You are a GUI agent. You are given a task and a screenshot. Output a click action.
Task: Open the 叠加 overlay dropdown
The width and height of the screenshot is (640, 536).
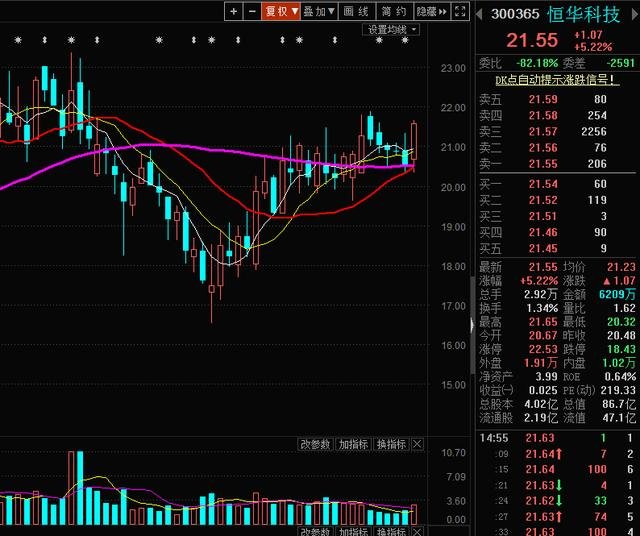pos(319,11)
